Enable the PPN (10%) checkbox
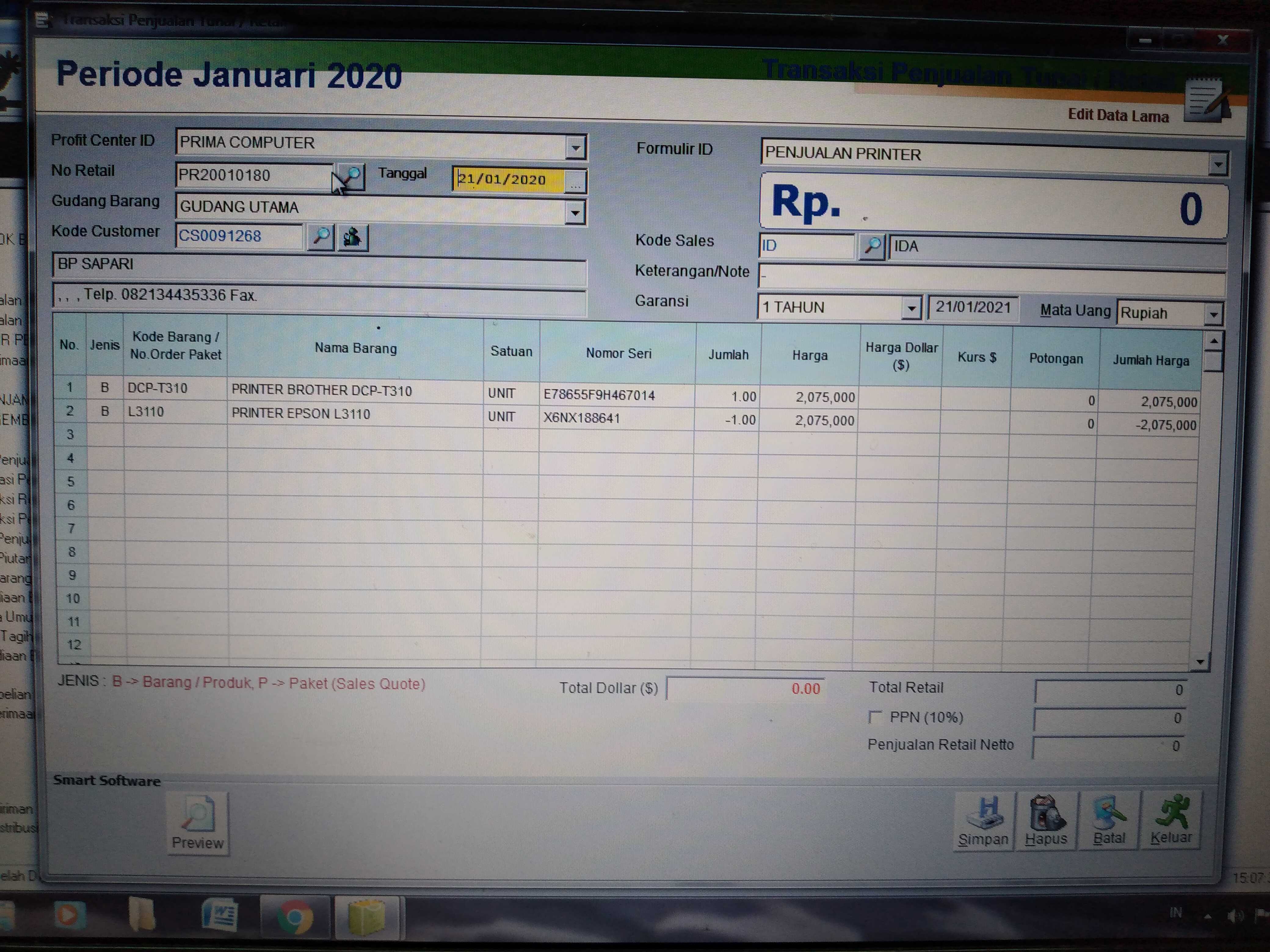Screen dimensions: 1270x952 875,717
